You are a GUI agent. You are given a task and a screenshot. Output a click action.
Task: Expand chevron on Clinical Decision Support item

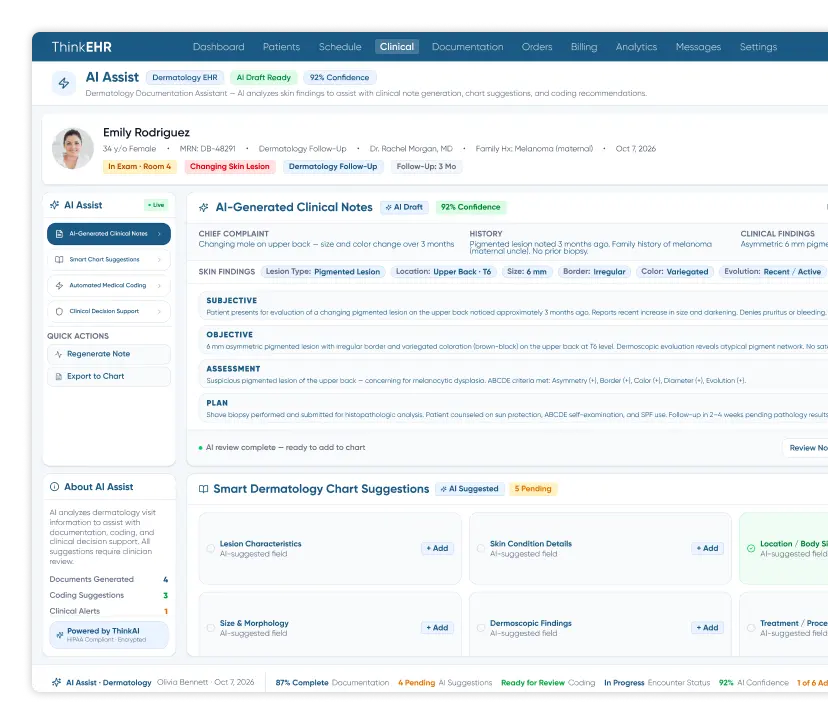point(159,311)
